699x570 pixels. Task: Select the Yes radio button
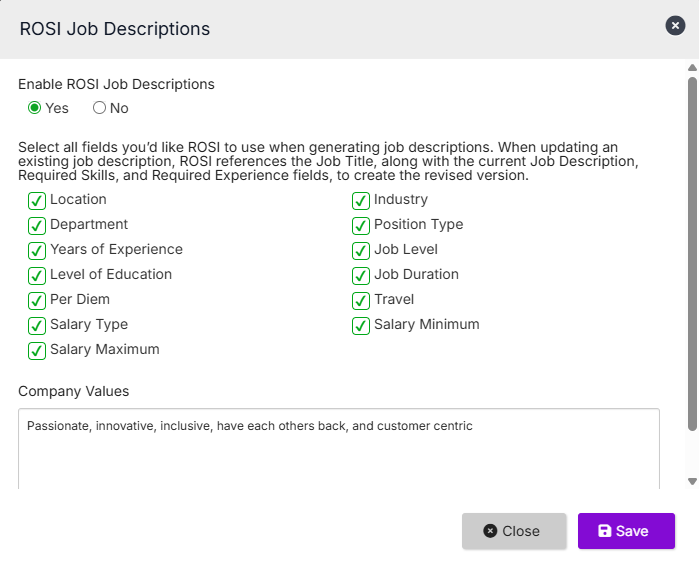(x=34, y=108)
